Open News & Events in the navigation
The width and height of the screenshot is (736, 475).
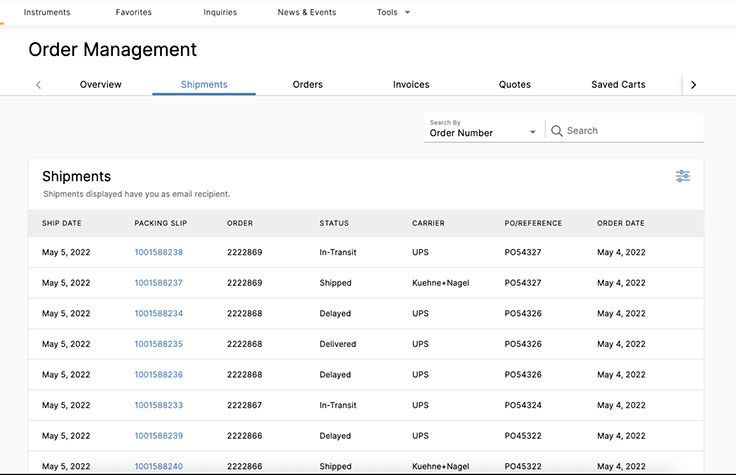coord(306,13)
